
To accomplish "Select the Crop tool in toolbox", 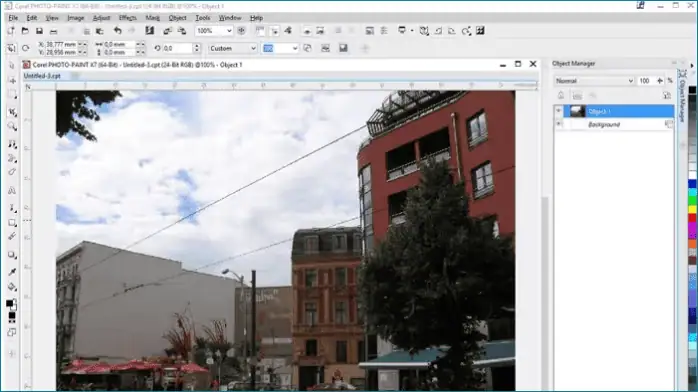I will pos(12,113).
